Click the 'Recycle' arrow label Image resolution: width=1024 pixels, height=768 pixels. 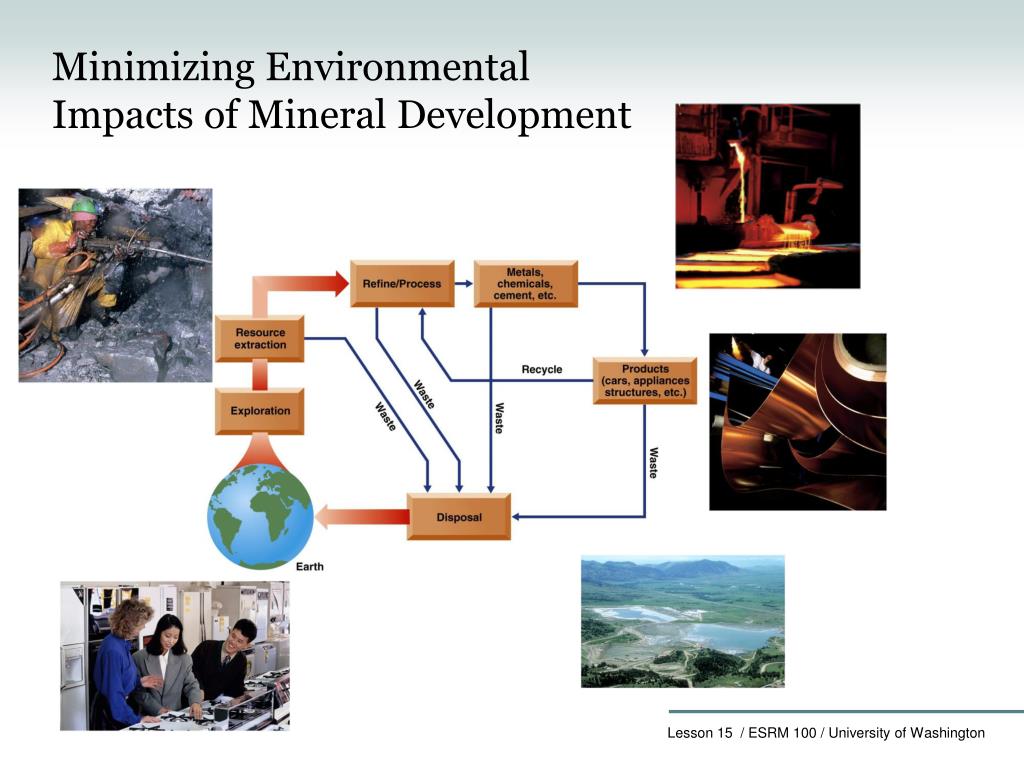pyautogui.click(x=542, y=369)
